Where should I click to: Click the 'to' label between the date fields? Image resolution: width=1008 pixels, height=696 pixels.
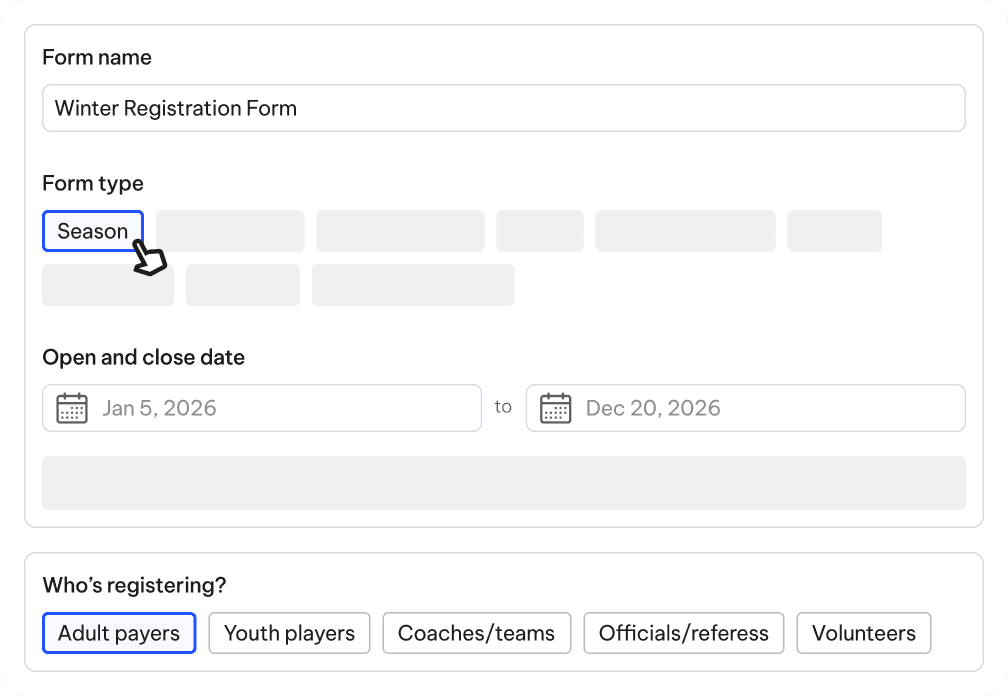tap(503, 406)
